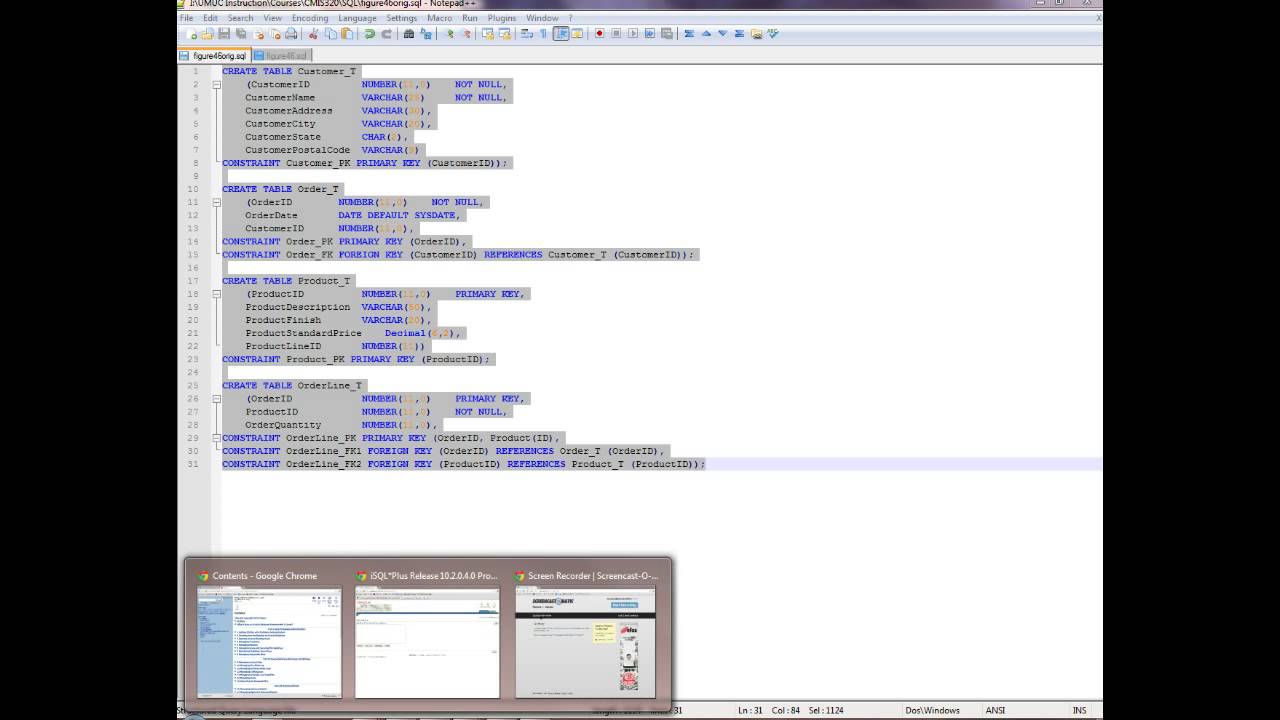Viewport: 1280px width, 720px height.
Task: Click the Zoom In toolbar icon
Action: click(x=450, y=34)
